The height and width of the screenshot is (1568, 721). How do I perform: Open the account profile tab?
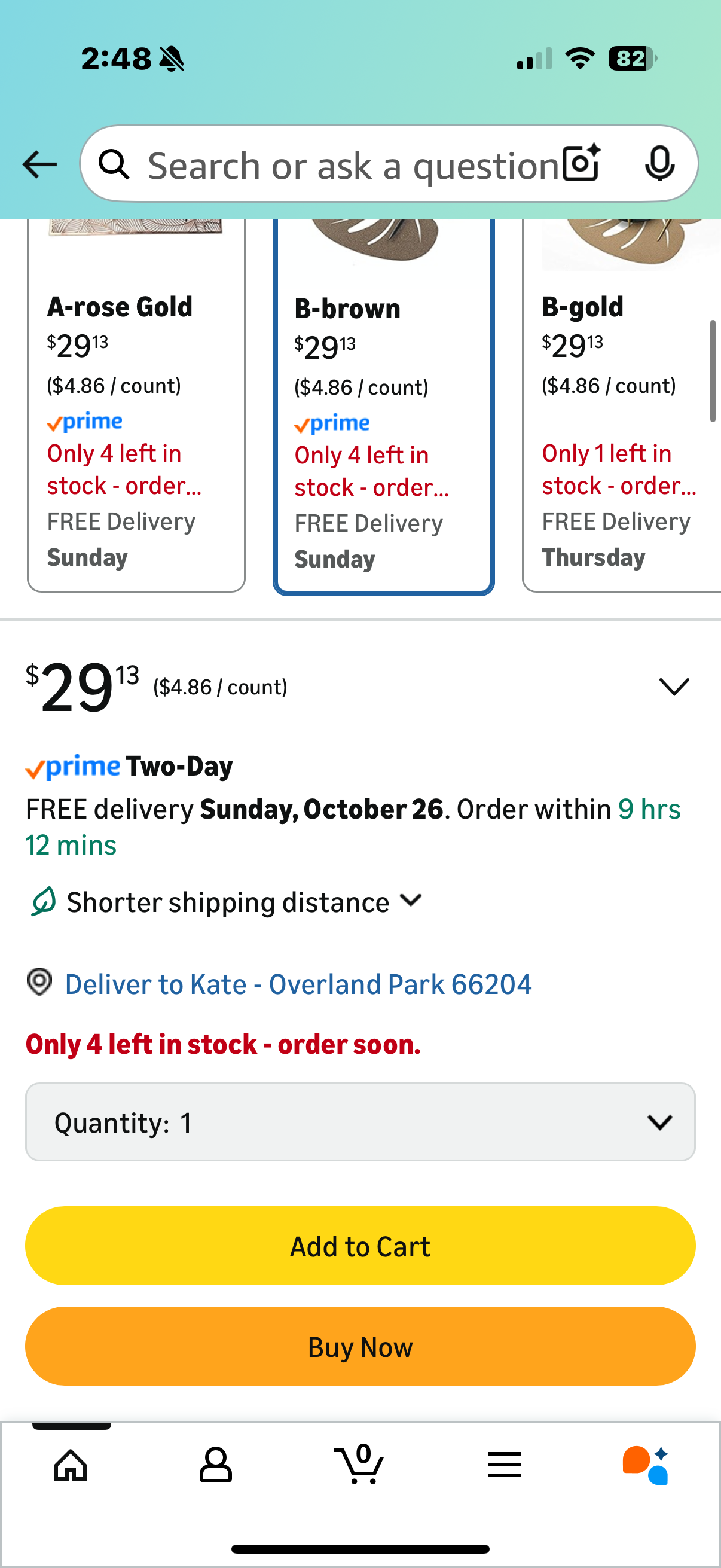click(x=215, y=1464)
